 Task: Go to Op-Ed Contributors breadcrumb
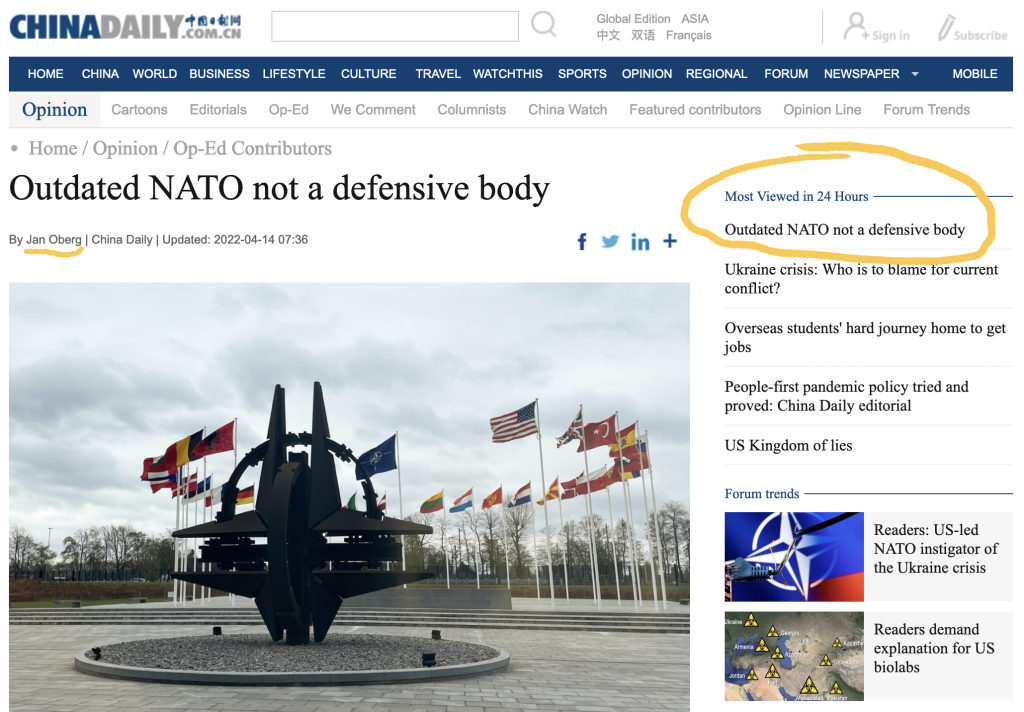(252, 149)
